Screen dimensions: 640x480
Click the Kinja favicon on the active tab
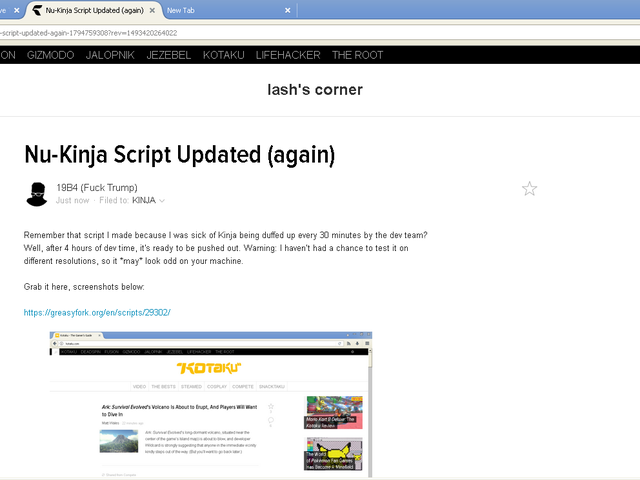[37, 11]
